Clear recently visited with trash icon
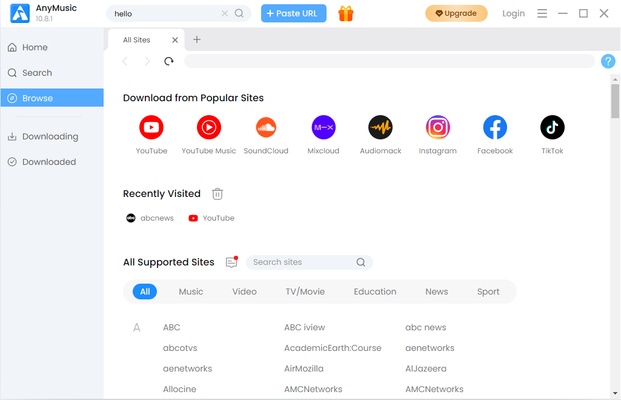621x400 pixels. (217, 194)
